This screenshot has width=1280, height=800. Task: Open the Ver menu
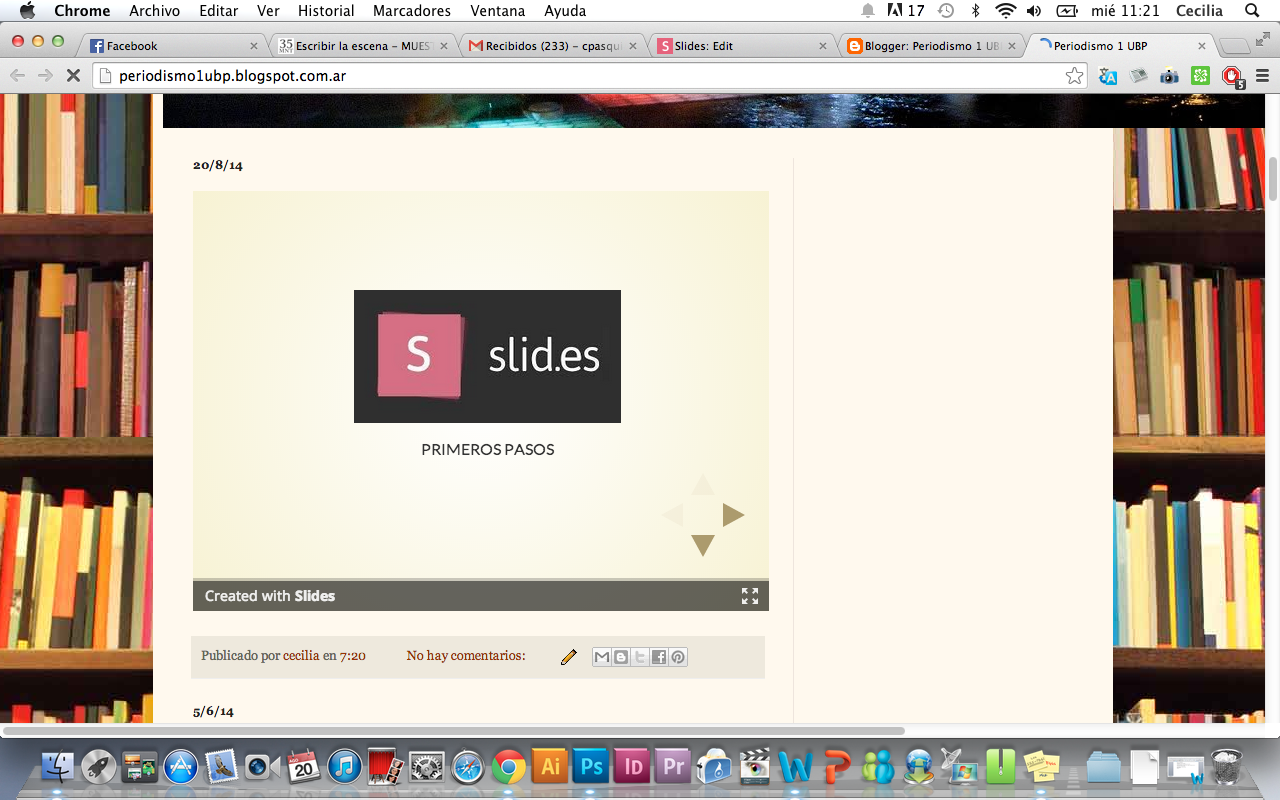(x=268, y=11)
